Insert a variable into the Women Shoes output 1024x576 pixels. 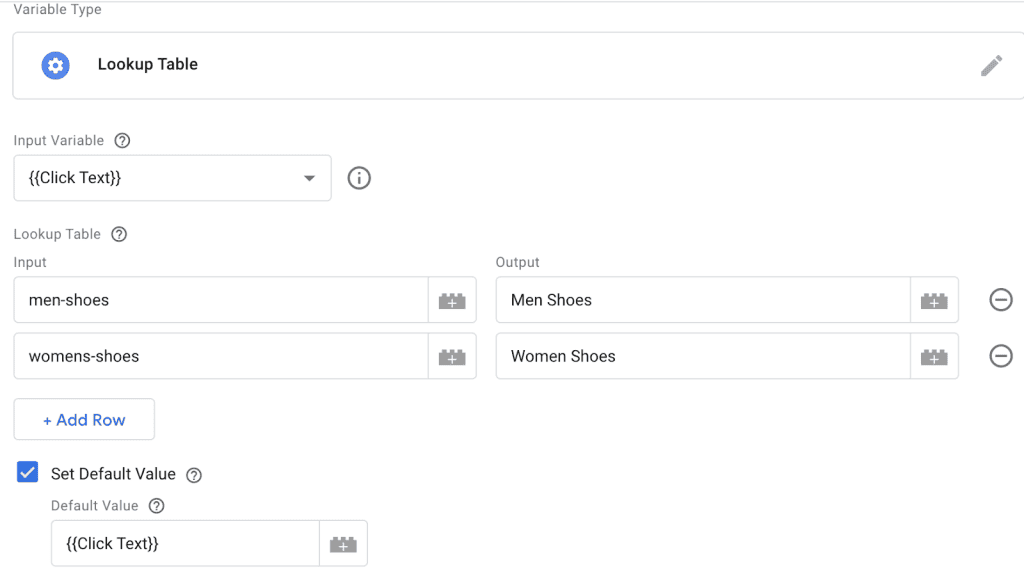click(934, 356)
